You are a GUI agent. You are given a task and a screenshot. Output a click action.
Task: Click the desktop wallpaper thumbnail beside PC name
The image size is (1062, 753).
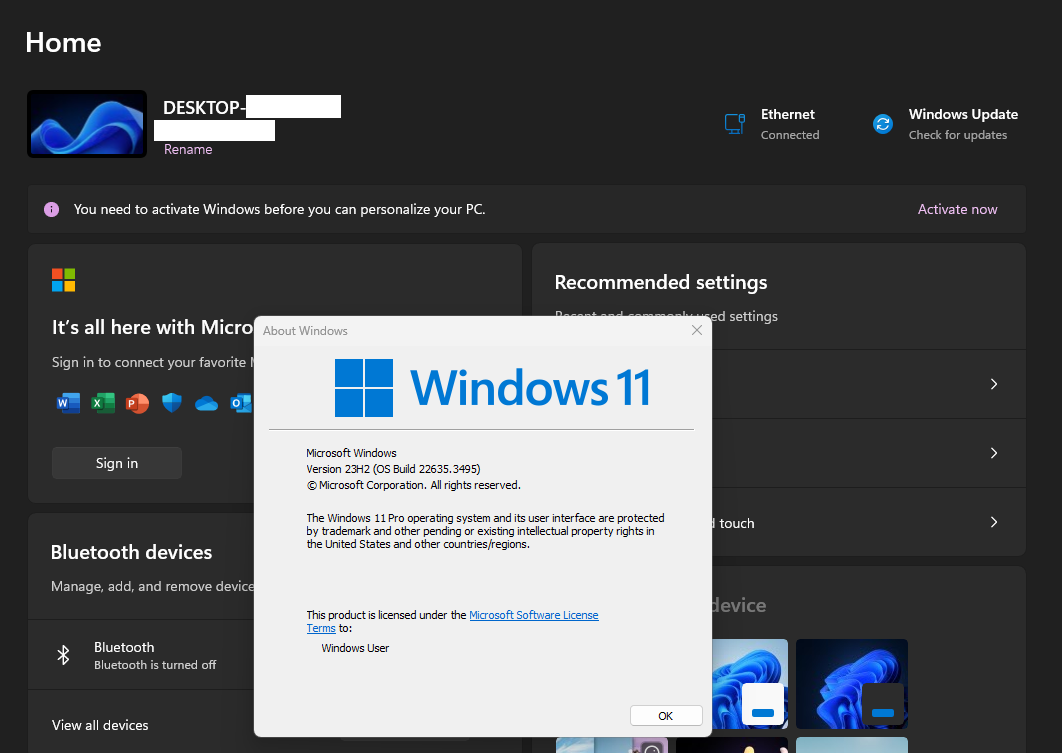coord(87,124)
